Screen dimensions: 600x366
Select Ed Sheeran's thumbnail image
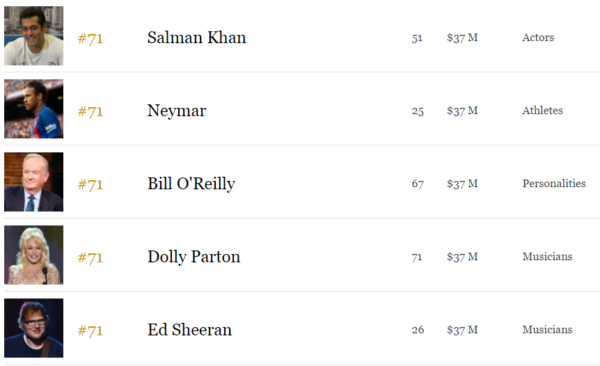(34, 328)
